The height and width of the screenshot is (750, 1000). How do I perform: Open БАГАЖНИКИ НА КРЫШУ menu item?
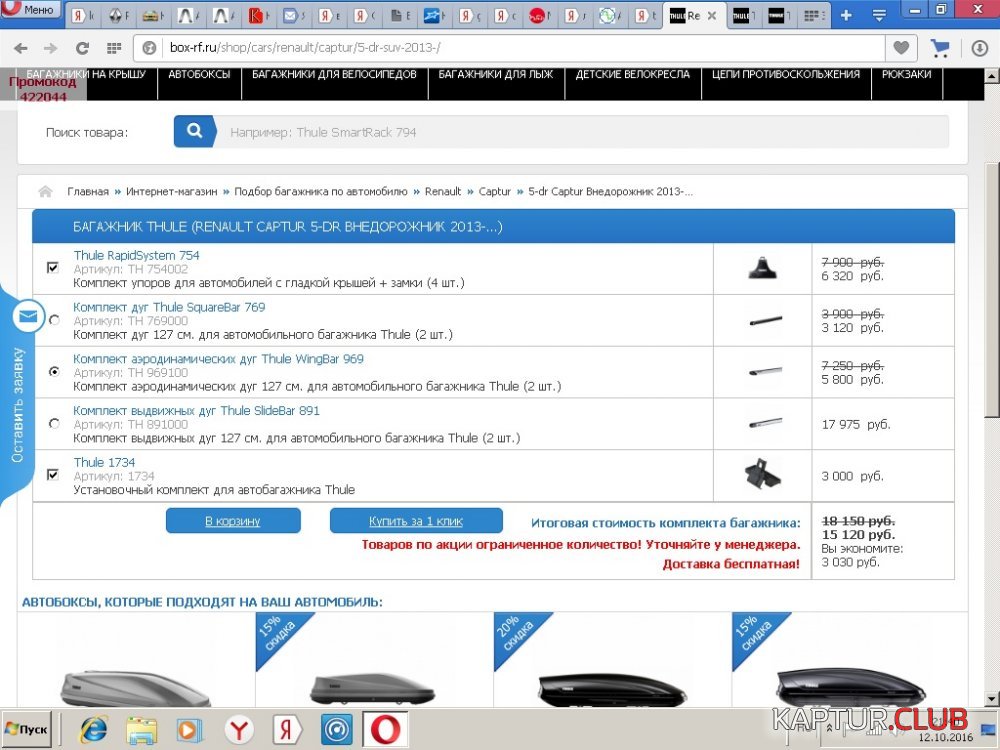[x=86, y=75]
